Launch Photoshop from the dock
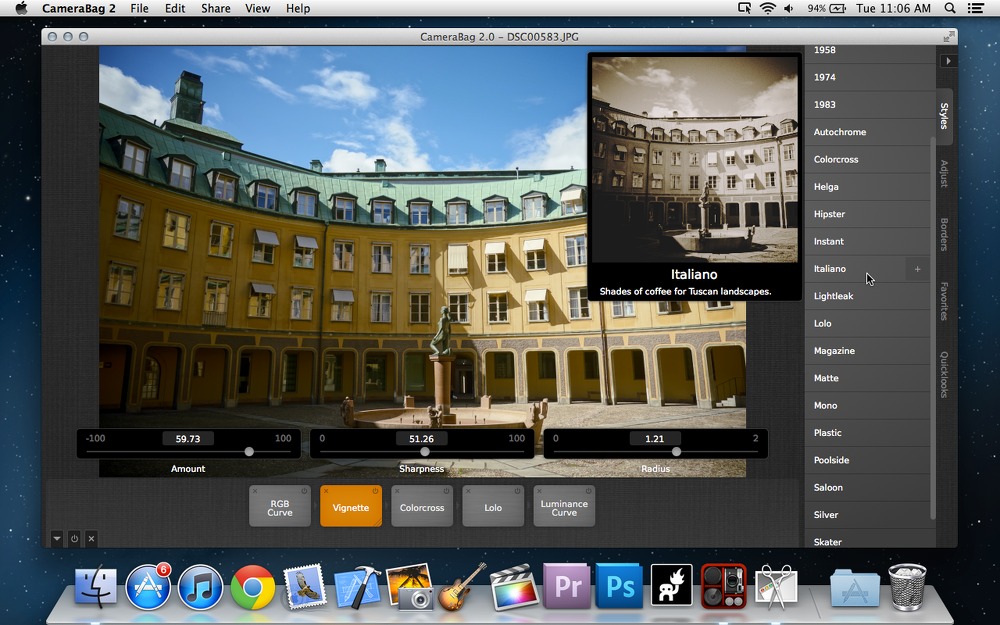The image size is (1000, 625). (619, 585)
